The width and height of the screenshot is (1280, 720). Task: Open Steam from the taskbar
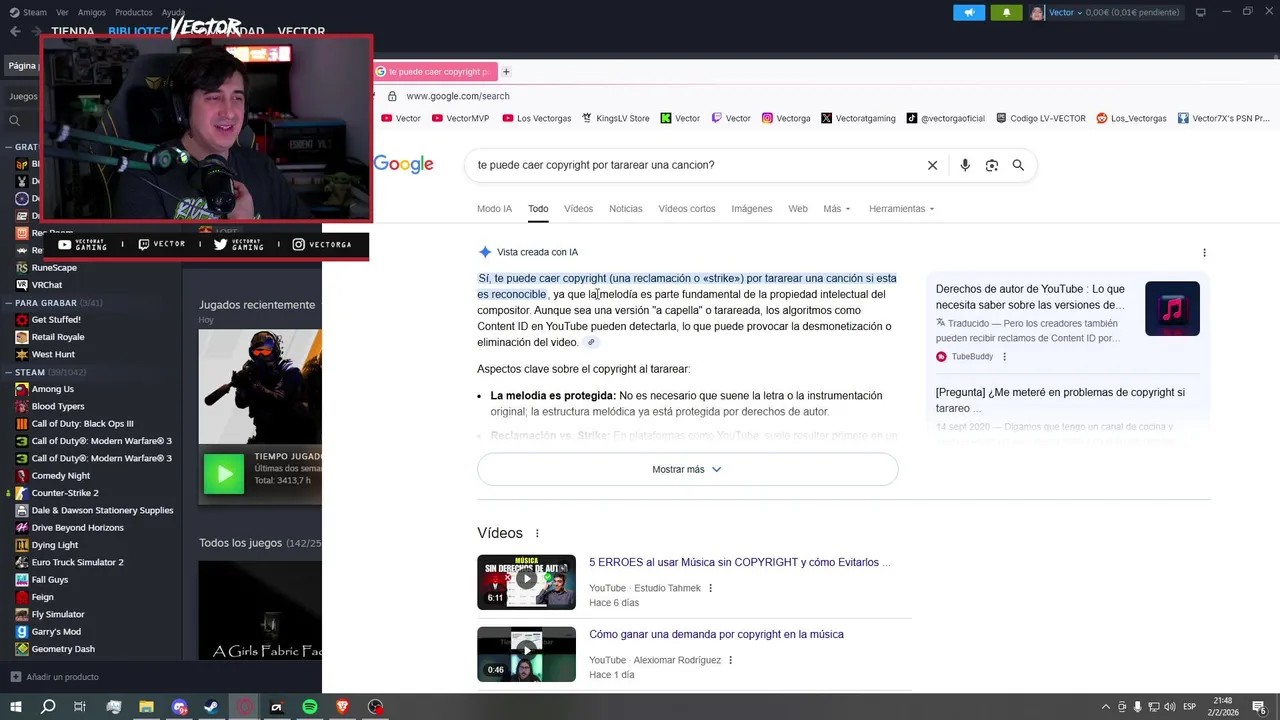pos(213,707)
